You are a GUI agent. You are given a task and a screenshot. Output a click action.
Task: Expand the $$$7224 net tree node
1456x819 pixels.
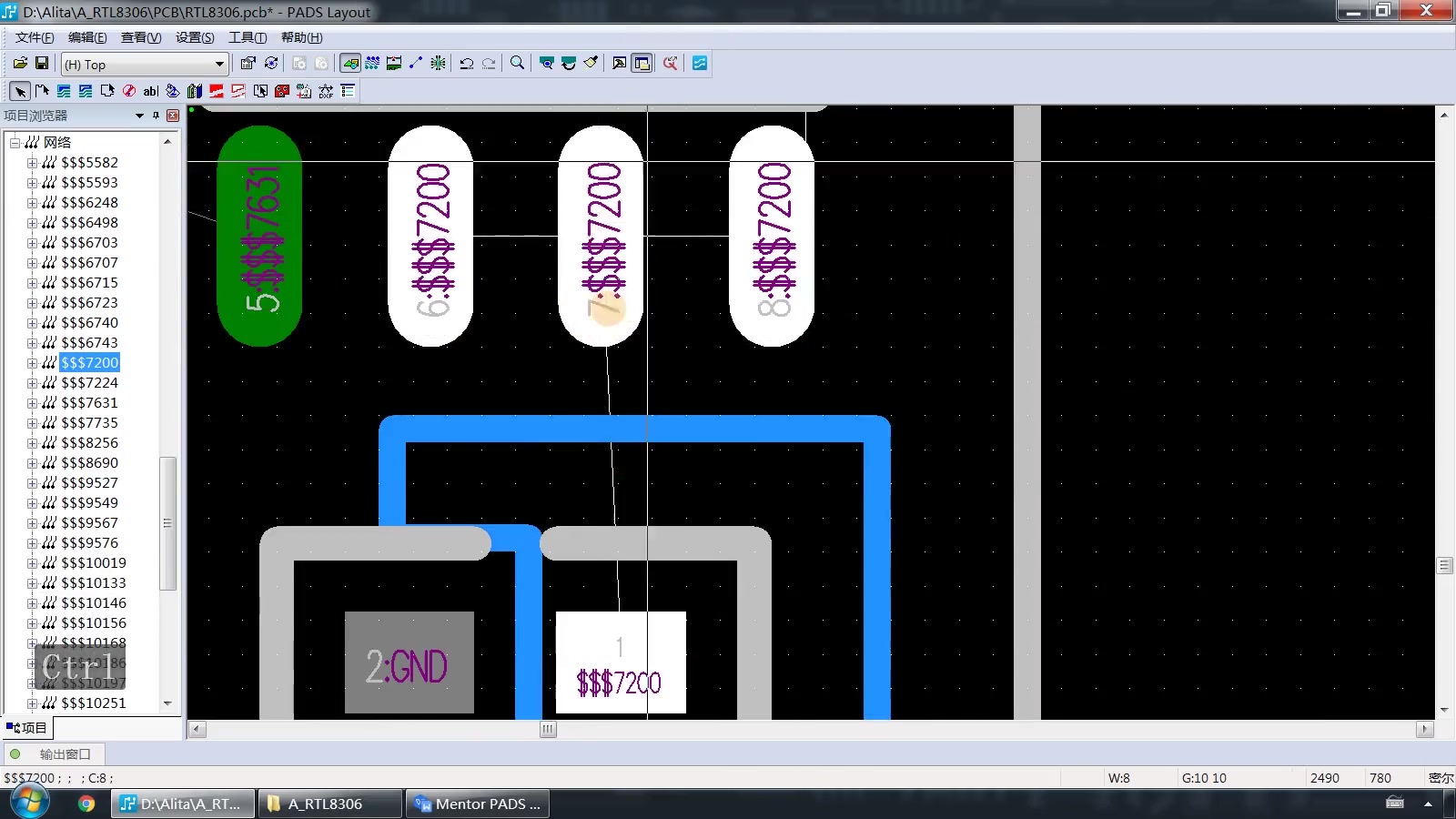coord(32,383)
